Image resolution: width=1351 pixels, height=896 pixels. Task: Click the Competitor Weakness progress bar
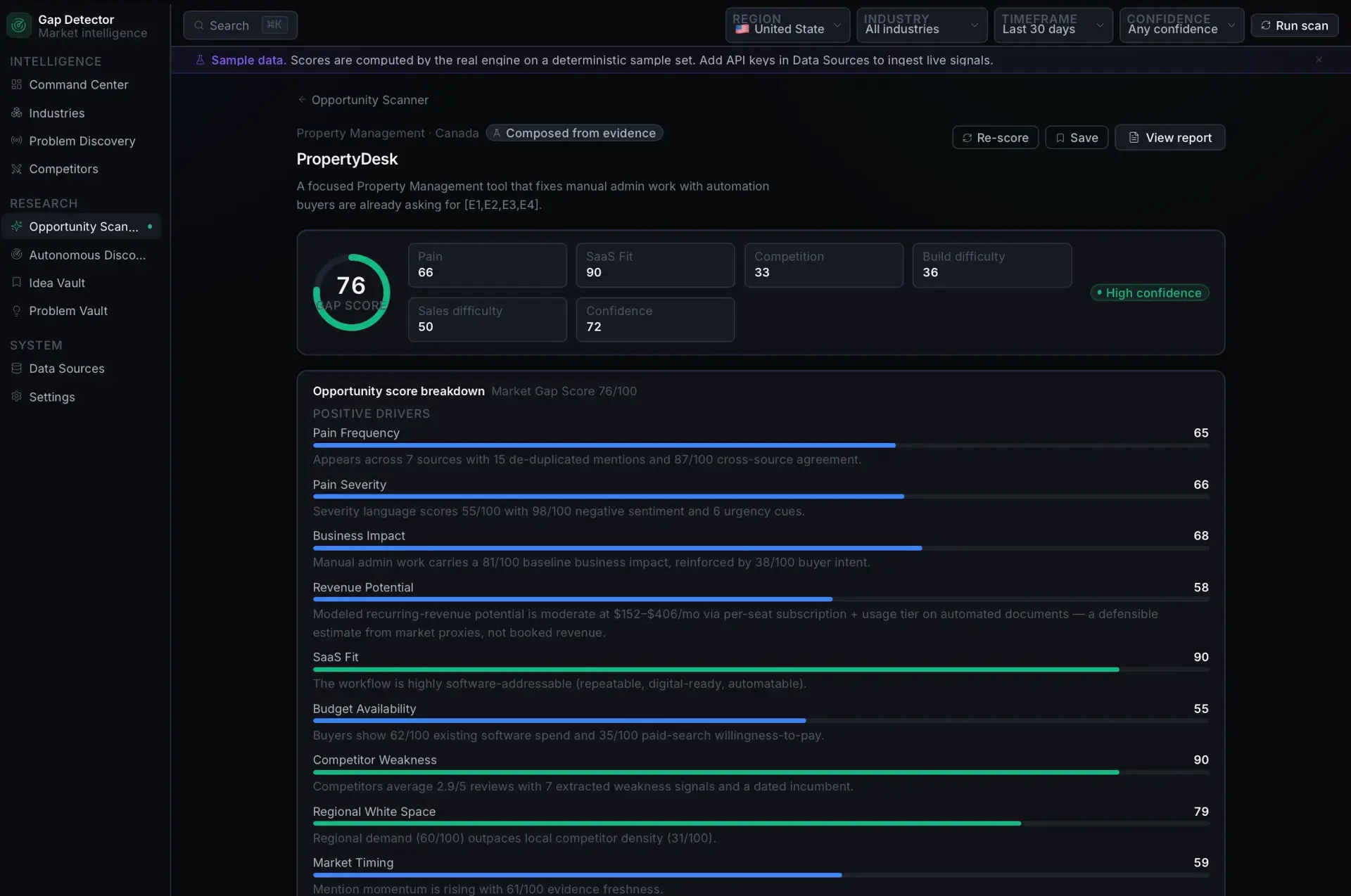pyautogui.click(x=761, y=772)
